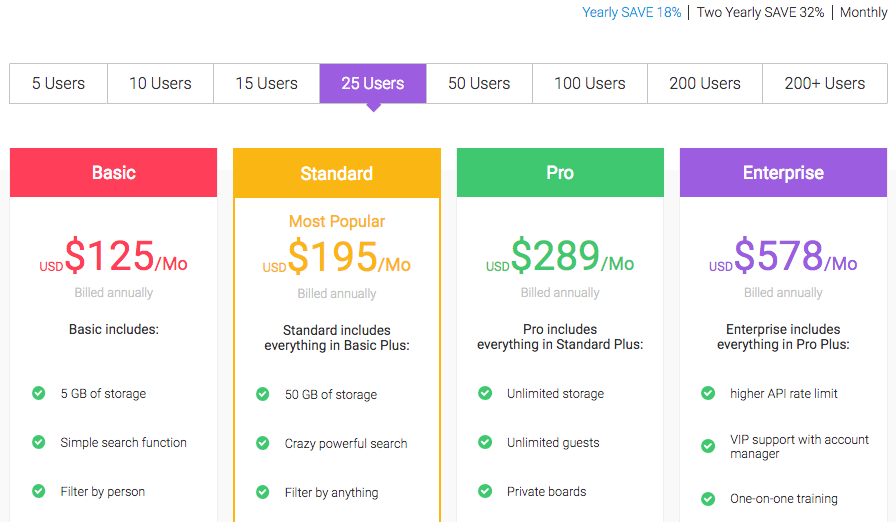
Task: Switch to the 50 Users tab
Action: click(479, 84)
